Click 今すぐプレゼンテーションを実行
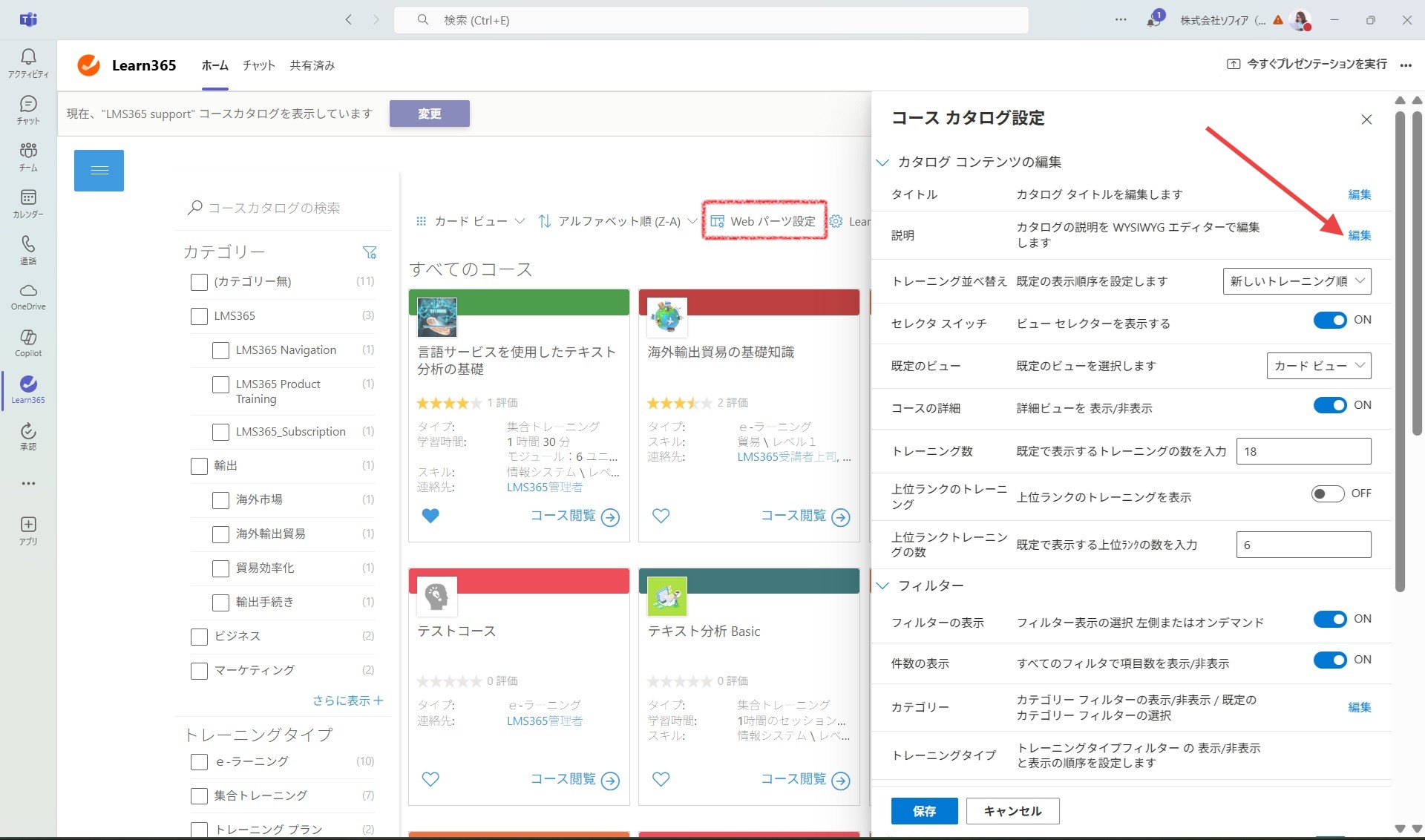The image size is (1425, 840). tap(1308, 64)
